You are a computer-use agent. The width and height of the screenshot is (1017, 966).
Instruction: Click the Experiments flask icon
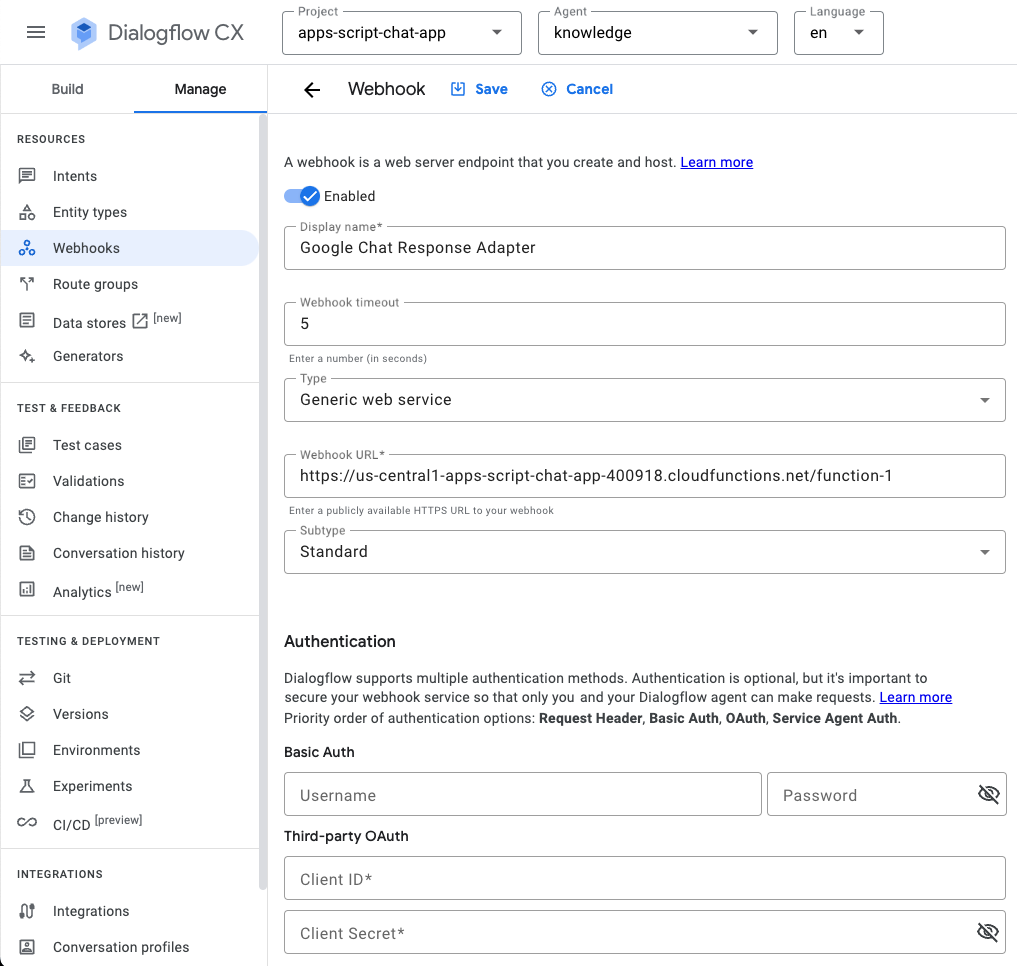pyautogui.click(x=27, y=786)
